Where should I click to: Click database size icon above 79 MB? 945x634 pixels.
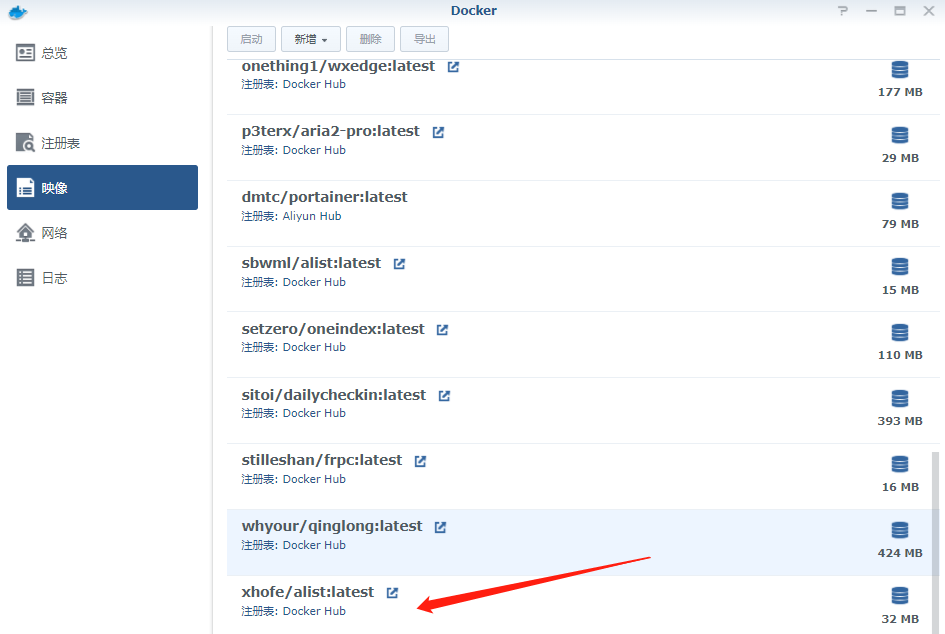(x=900, y=201)
